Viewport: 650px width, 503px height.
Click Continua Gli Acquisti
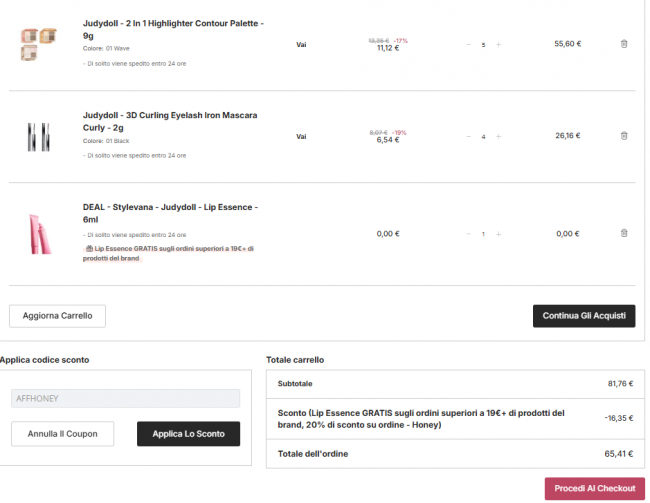pyautogui.click(x=583, y=316)
